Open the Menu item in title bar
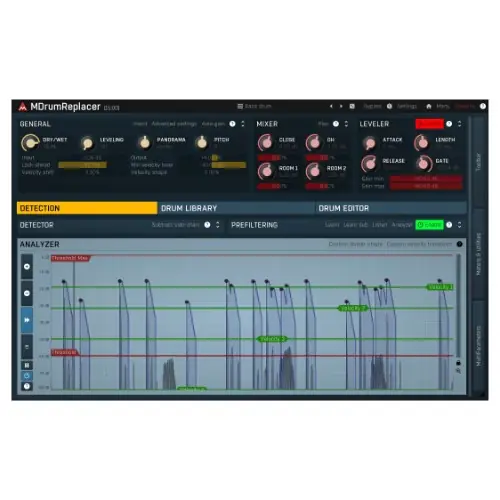500x500 pixels. click(443, 106)
